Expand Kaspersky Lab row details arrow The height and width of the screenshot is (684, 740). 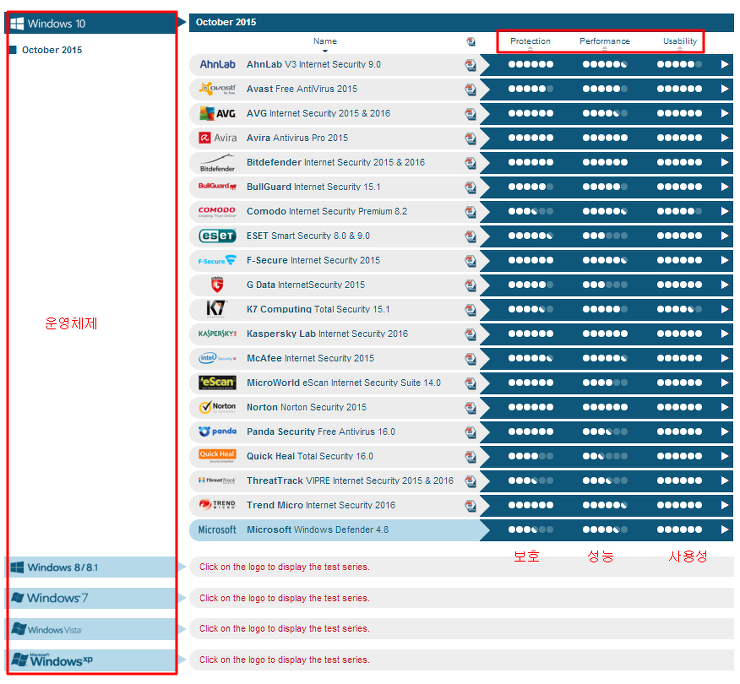coord(724,334)
